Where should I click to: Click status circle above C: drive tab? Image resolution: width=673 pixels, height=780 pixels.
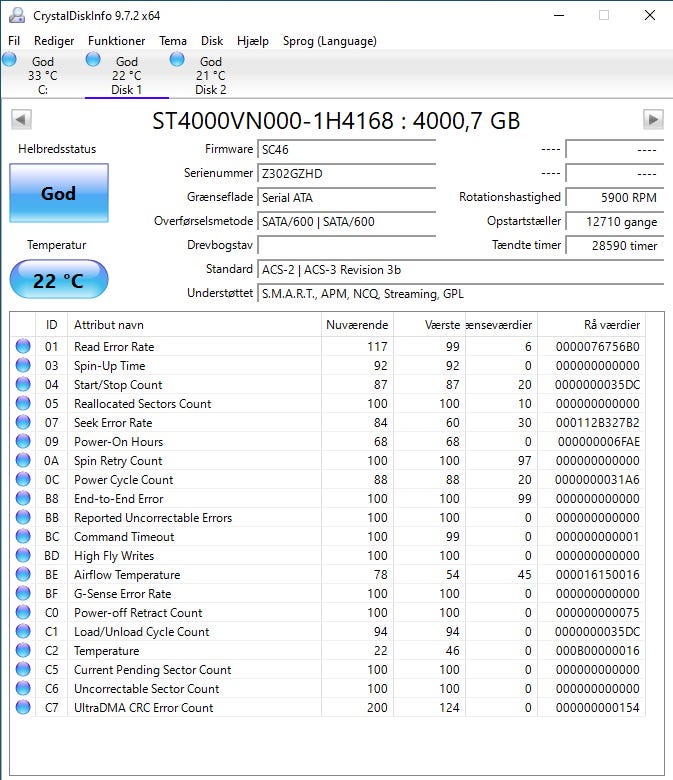click(10, 61)
